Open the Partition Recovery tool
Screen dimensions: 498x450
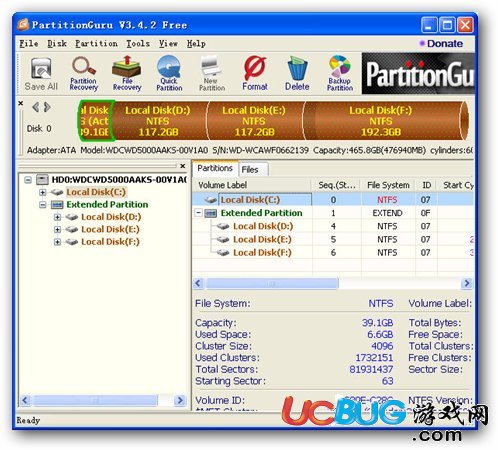(x=83, y=74)
